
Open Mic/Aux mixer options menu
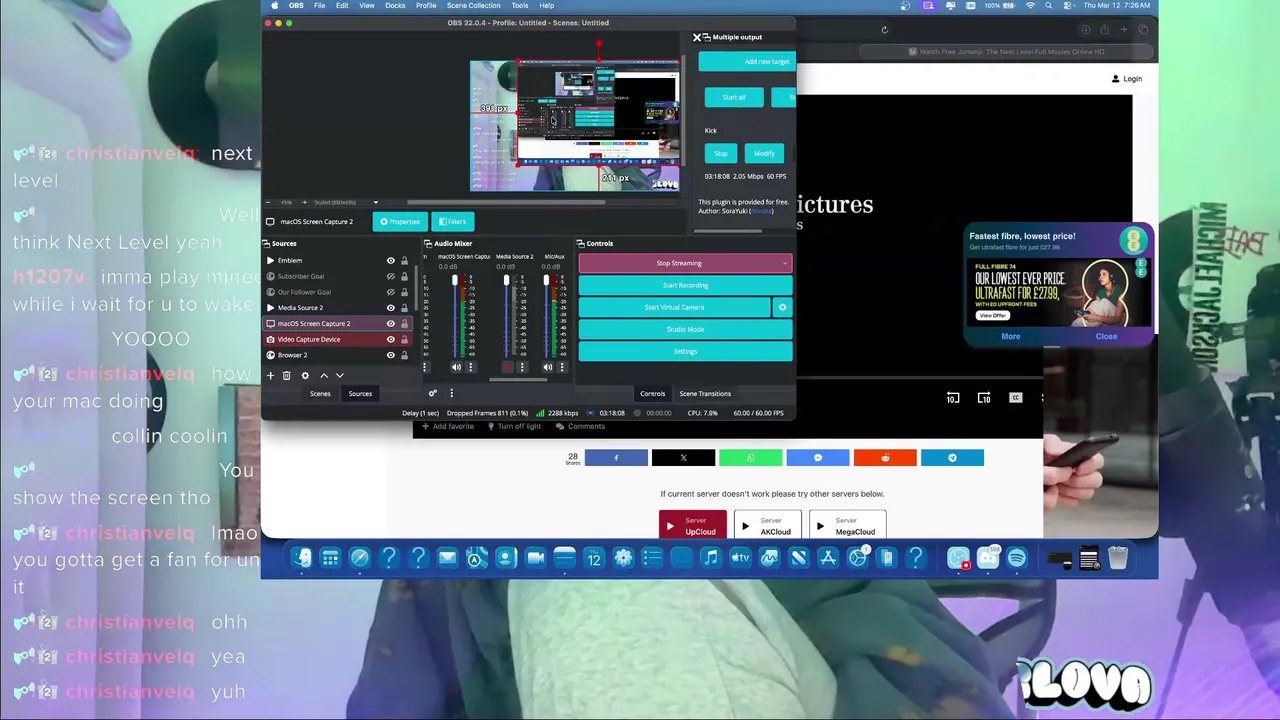(561, 367)
